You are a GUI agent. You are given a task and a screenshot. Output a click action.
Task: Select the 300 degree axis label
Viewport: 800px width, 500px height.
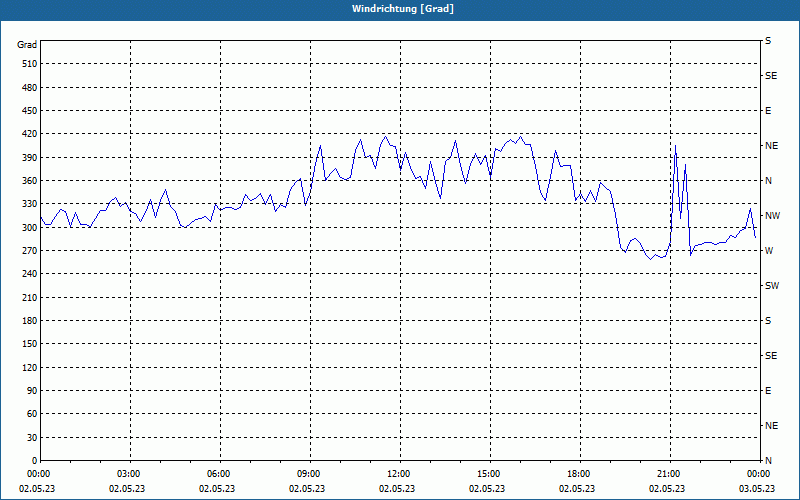click(x=30, y=227)
